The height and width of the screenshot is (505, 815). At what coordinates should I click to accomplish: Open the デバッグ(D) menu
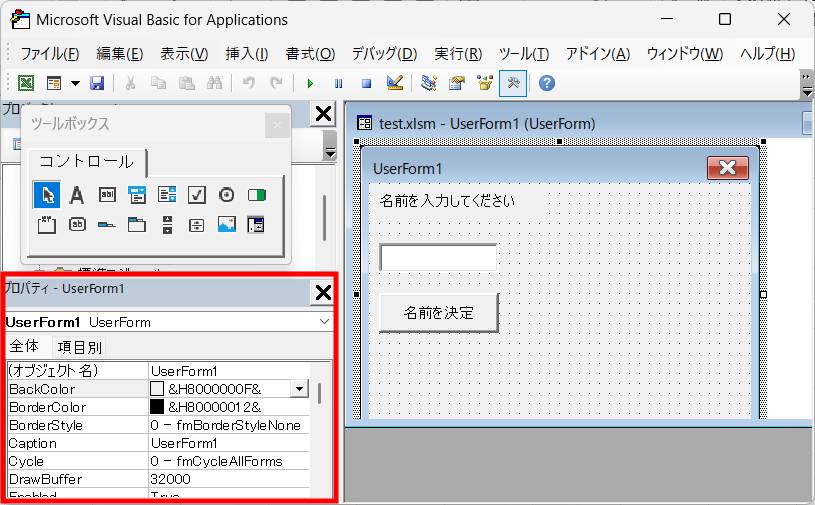tap(385, 54)
